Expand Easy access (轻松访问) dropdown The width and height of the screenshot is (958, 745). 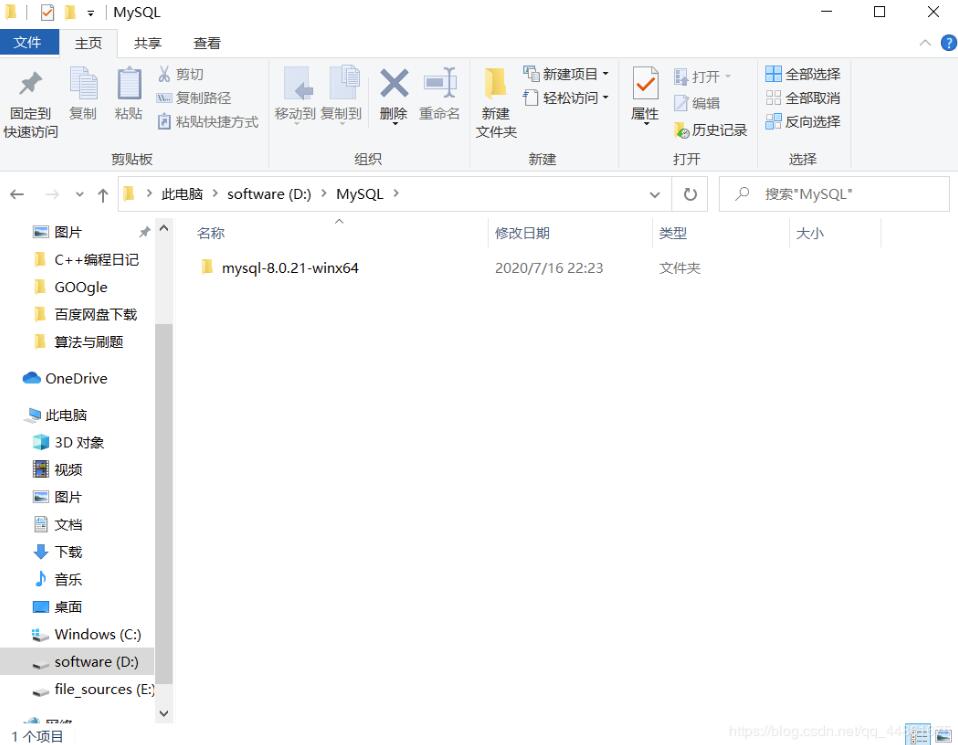(605, 98)
